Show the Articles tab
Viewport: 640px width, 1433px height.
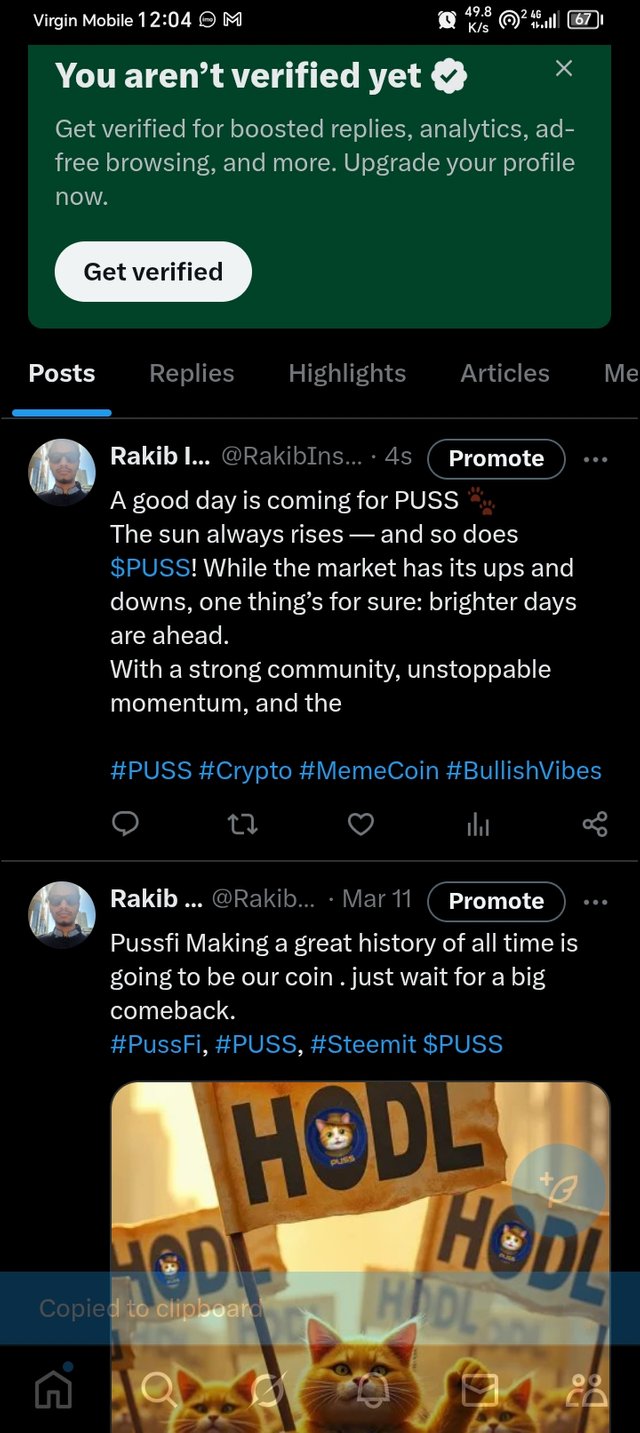pyautogui.click(x=504, y=373)
